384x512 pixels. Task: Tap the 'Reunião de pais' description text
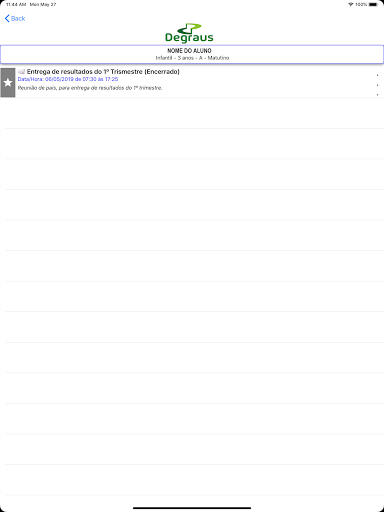[90, 88]
